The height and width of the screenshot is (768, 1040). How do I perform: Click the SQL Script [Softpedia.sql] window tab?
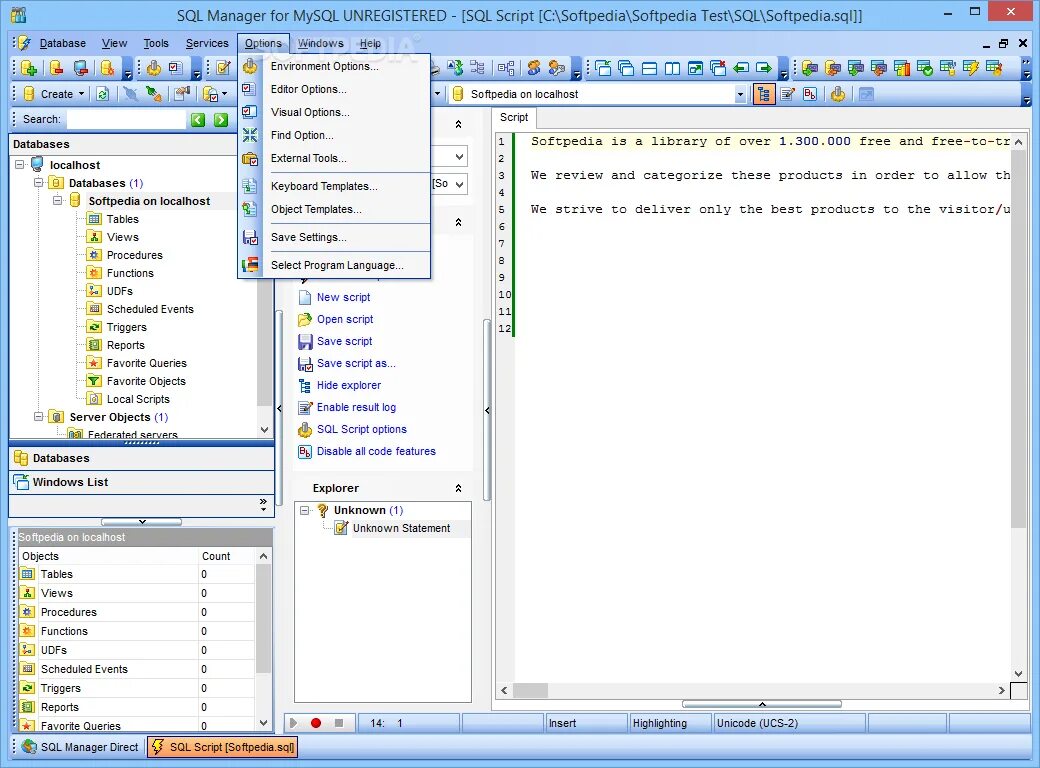pos(223,747)
